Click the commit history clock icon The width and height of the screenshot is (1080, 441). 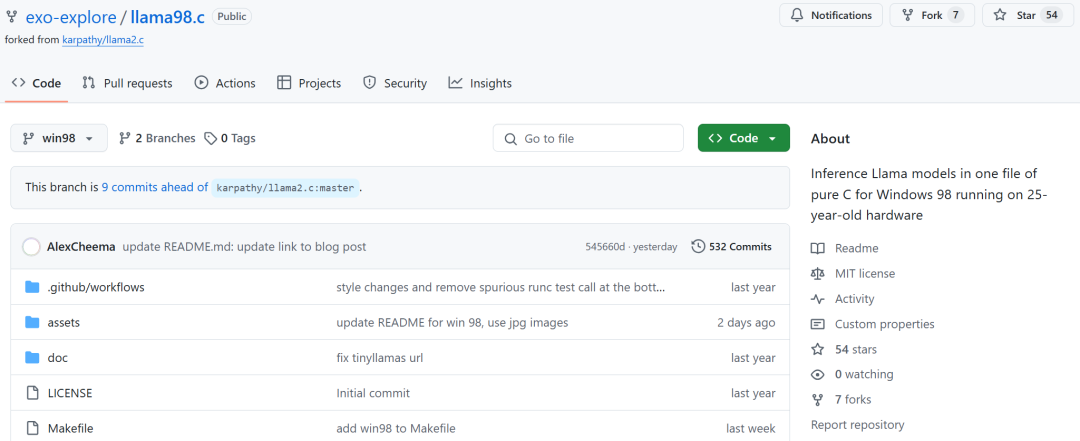pos(698,247)
